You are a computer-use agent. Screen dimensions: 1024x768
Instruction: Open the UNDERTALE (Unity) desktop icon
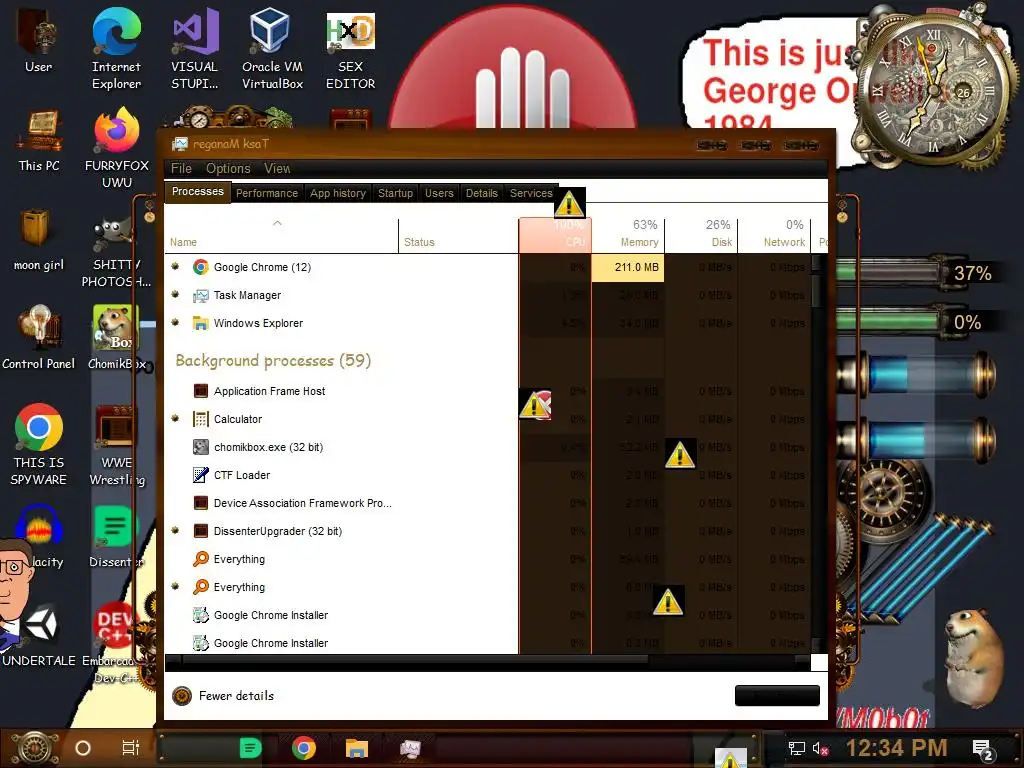pos(39,636)
